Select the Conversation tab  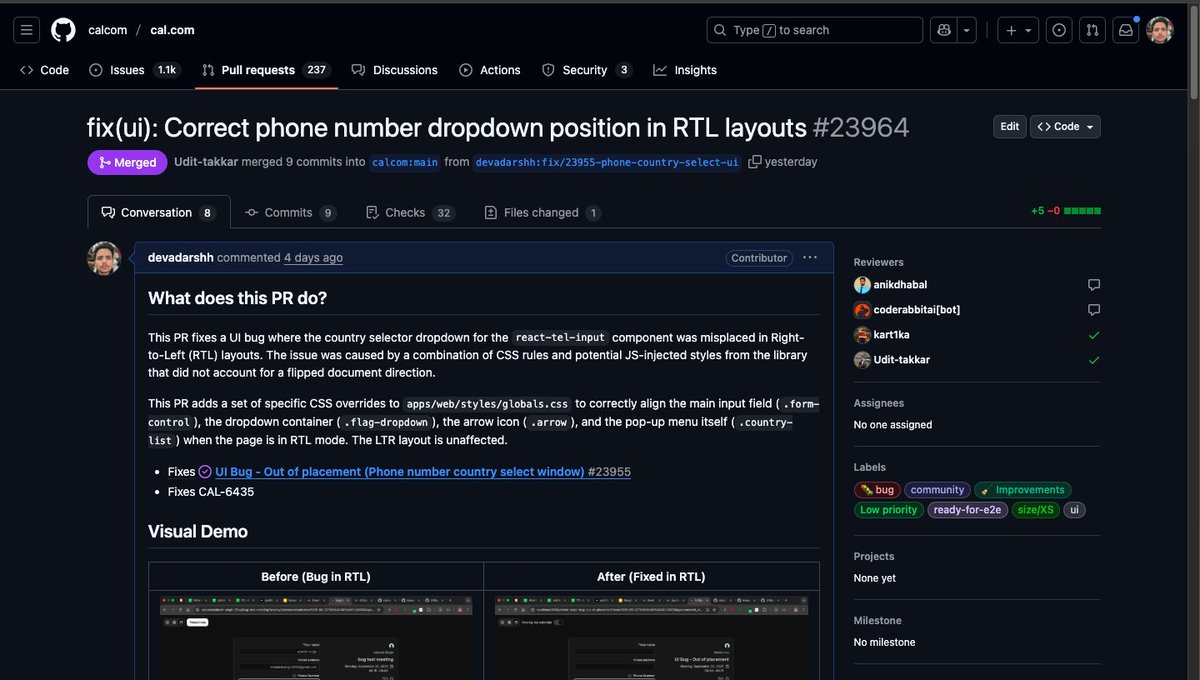point(159,212)
